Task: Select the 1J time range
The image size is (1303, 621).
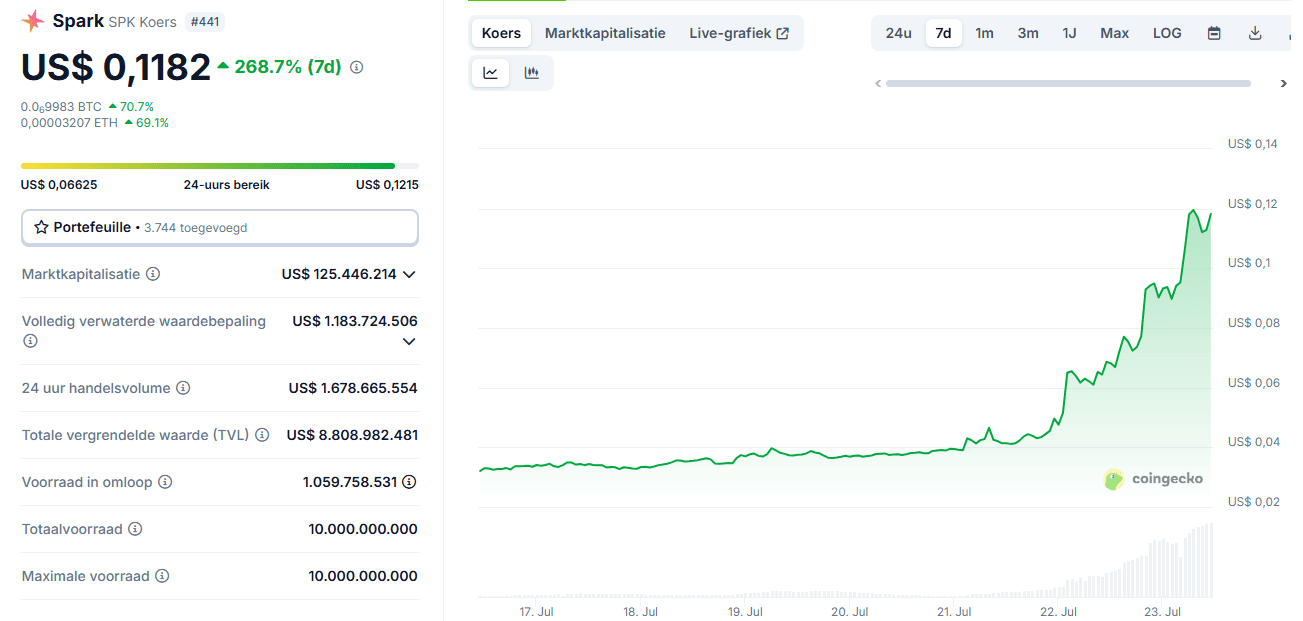Action: point(1070,33)
